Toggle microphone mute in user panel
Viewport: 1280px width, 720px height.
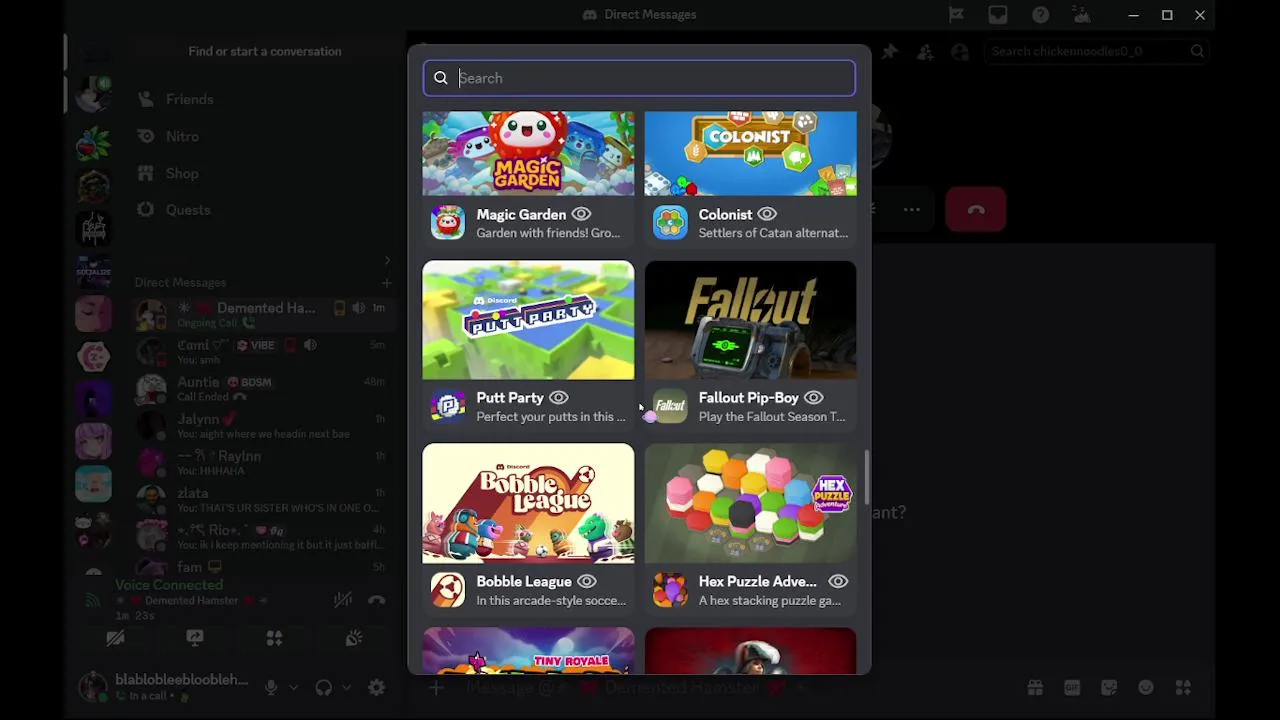(271, 687)
